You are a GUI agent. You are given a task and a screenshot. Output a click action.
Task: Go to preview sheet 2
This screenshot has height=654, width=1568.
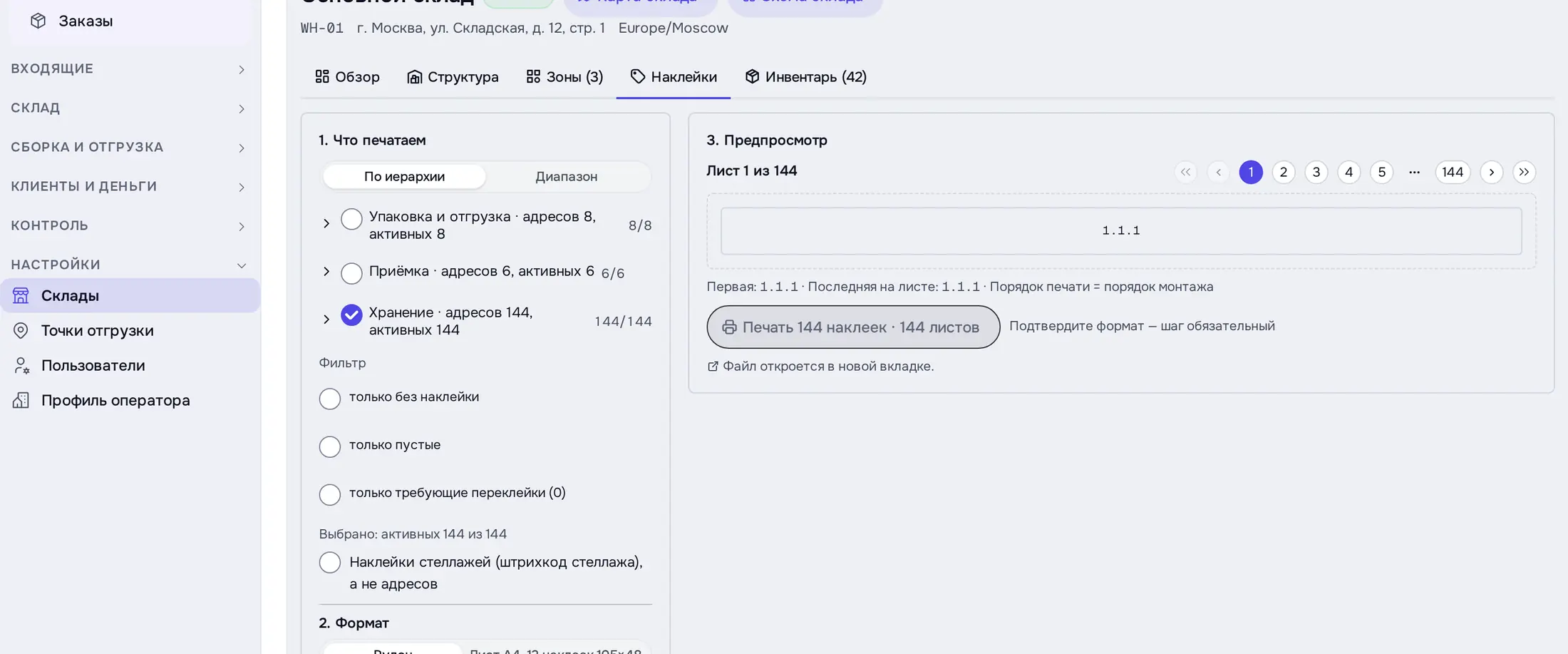pyautogui.click(x=1283, y=172)
